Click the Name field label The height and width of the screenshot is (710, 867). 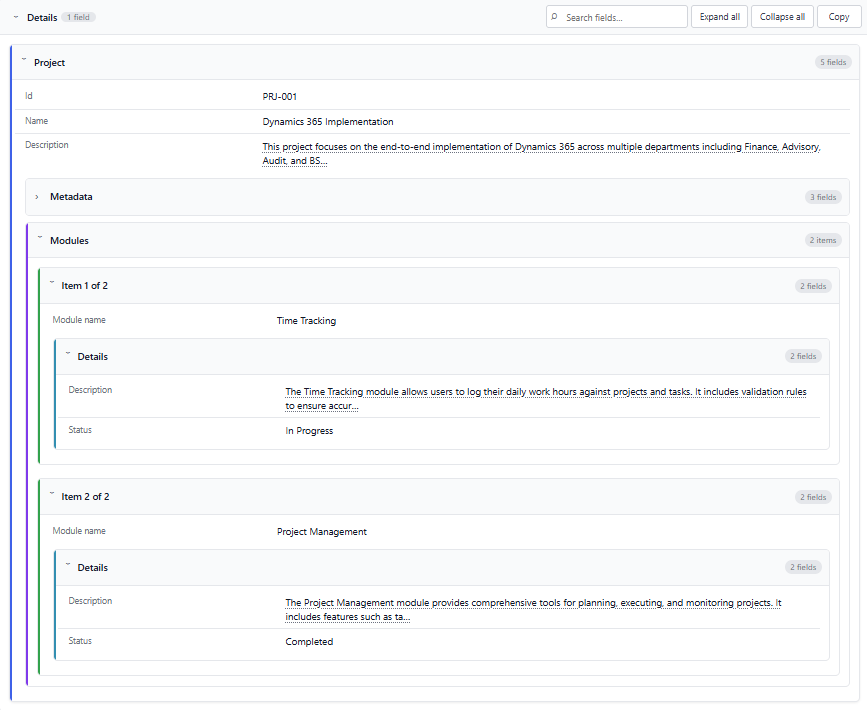coord(36,121)
